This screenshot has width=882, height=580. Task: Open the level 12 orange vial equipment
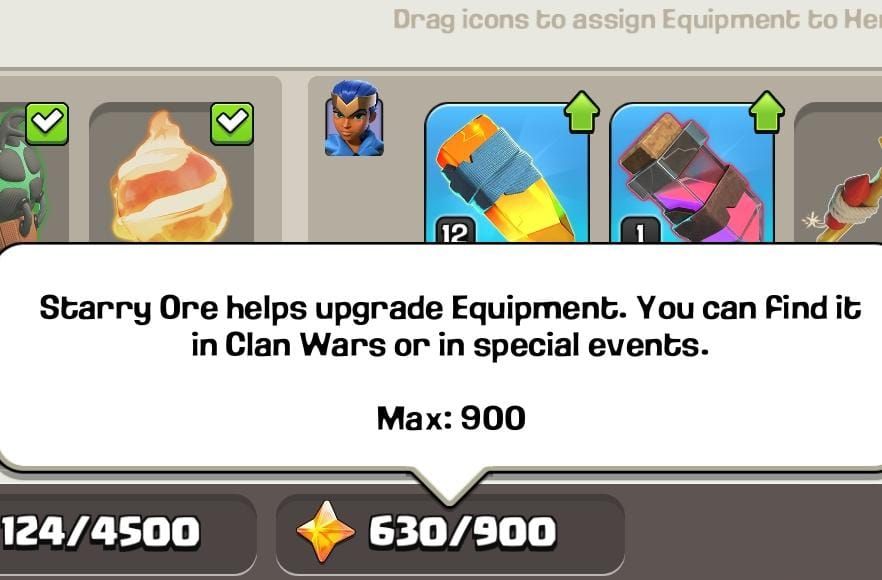(507, 174)
